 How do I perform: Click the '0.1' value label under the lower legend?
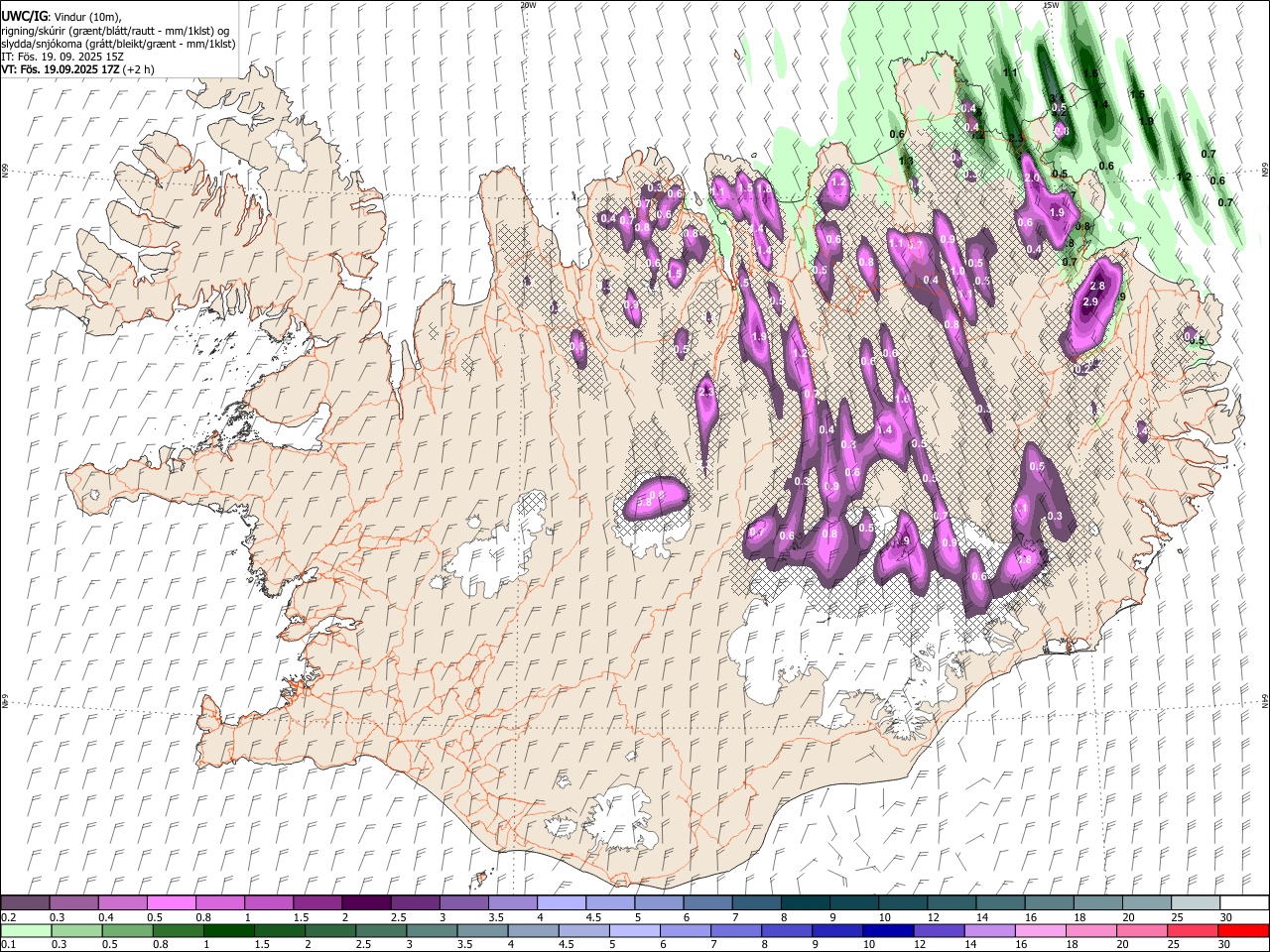click(x=9, y=944)
